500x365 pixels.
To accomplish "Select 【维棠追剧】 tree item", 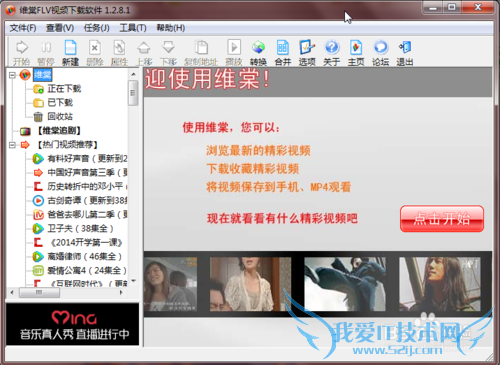I will click(x=59, y=131).
